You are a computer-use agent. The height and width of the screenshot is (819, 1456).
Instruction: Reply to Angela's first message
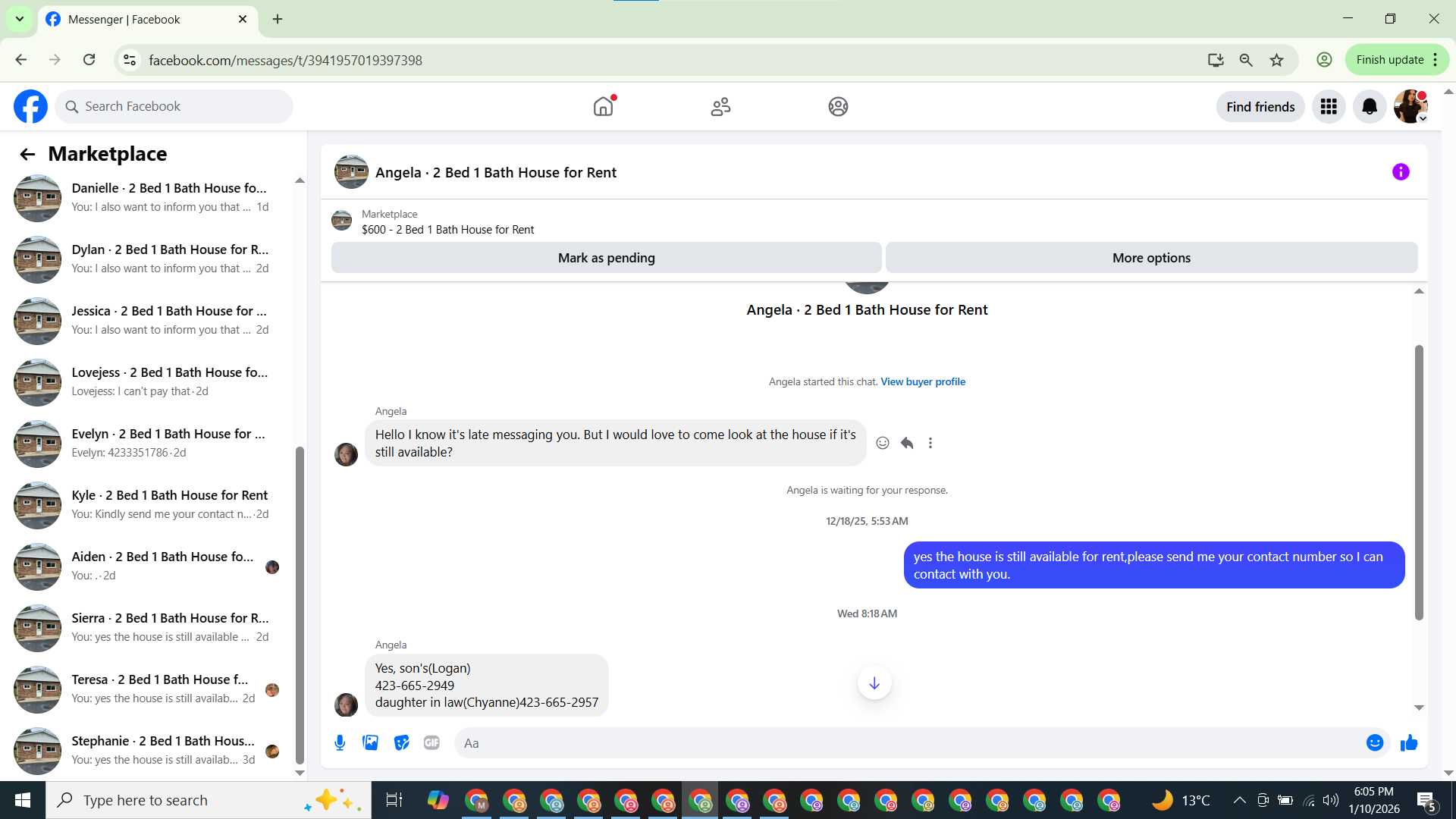(906, 443)
